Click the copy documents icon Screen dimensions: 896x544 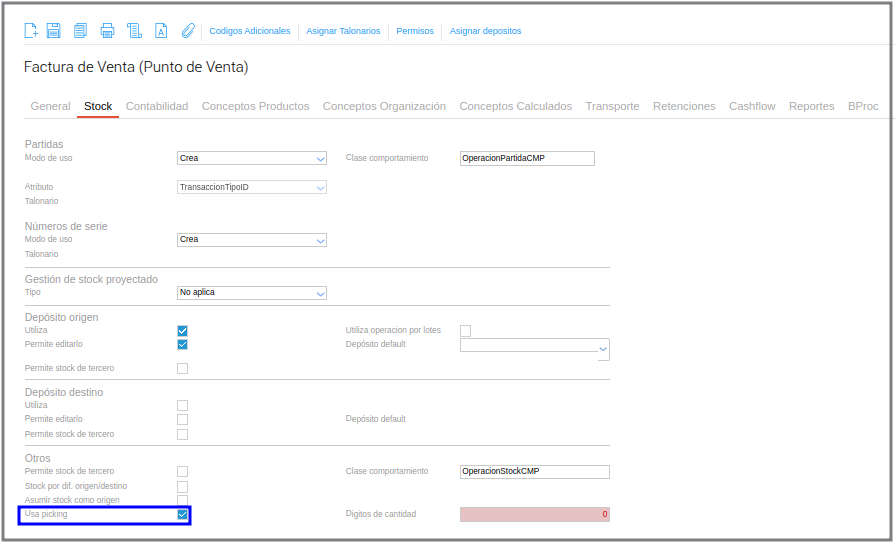(81, 30)
